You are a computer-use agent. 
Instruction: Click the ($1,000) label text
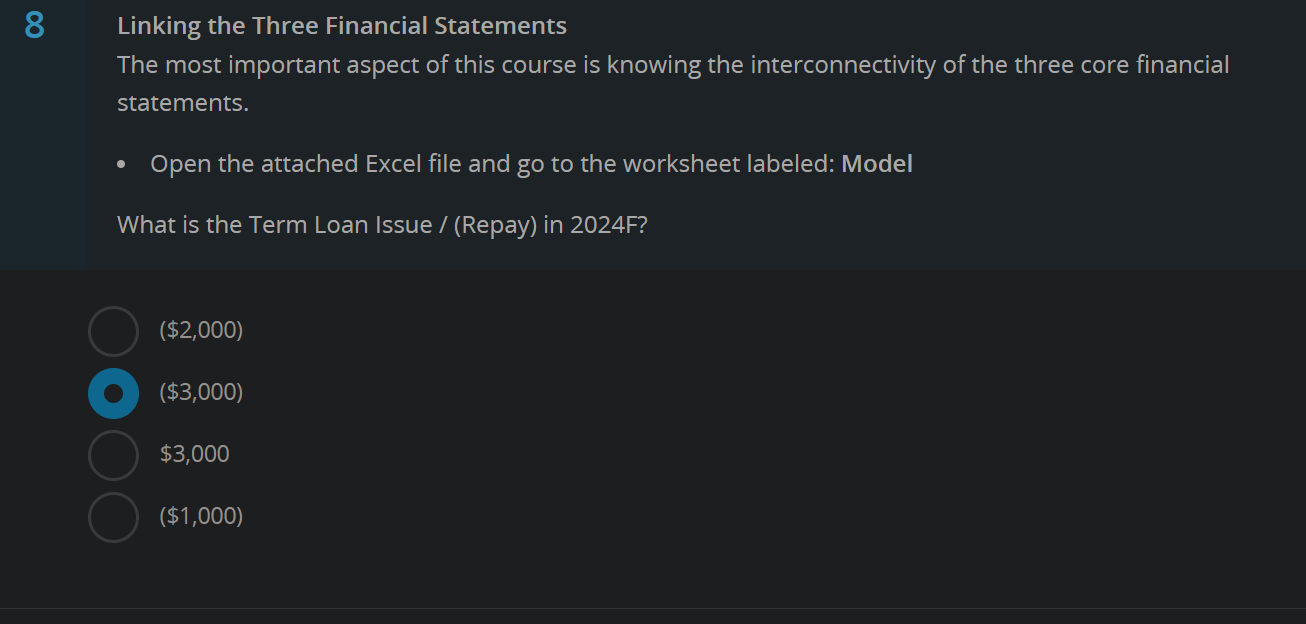[x=200, y=515]
